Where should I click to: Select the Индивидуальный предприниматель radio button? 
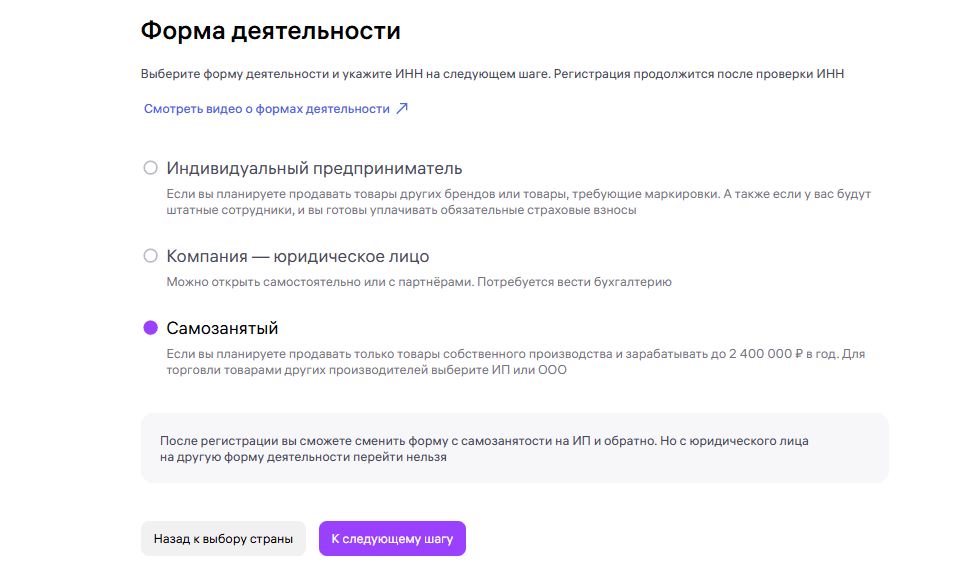[151, 168]
